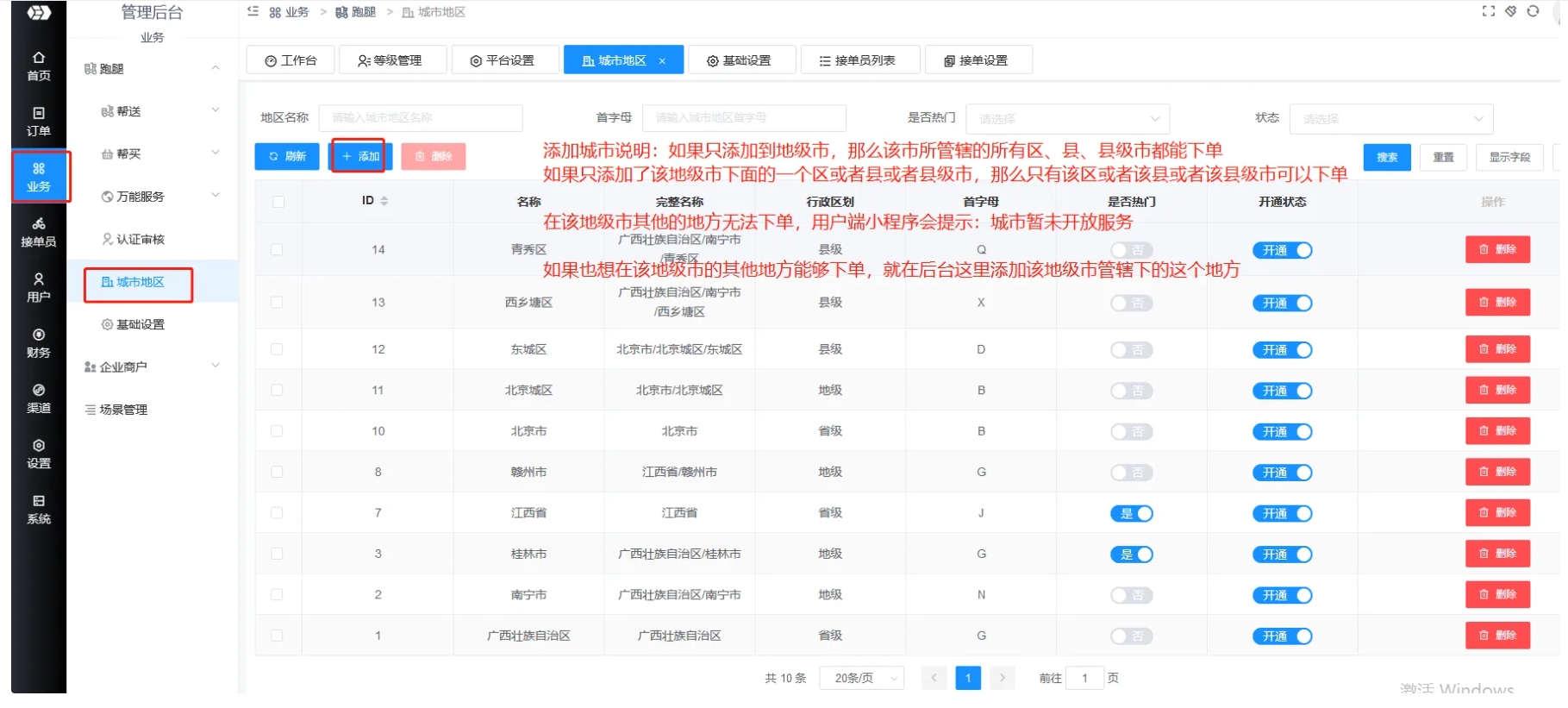
Task: Select page 1 in pagination
Action: coord(968,679)
